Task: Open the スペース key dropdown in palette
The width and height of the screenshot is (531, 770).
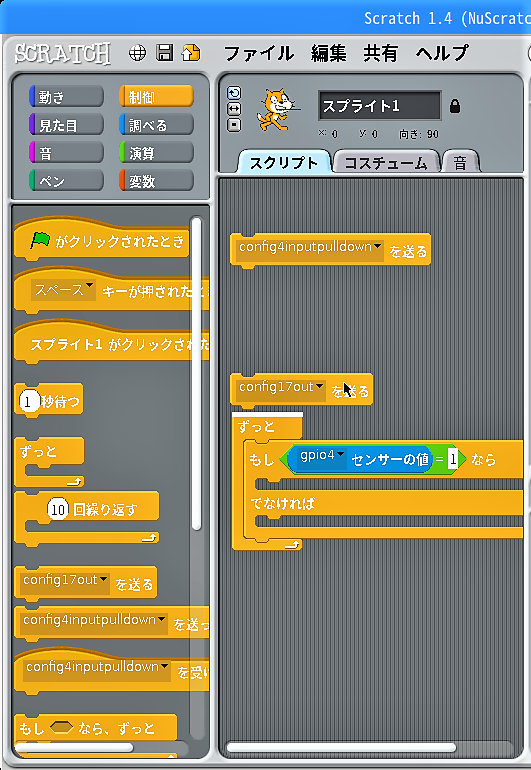Action: [89, 286]
